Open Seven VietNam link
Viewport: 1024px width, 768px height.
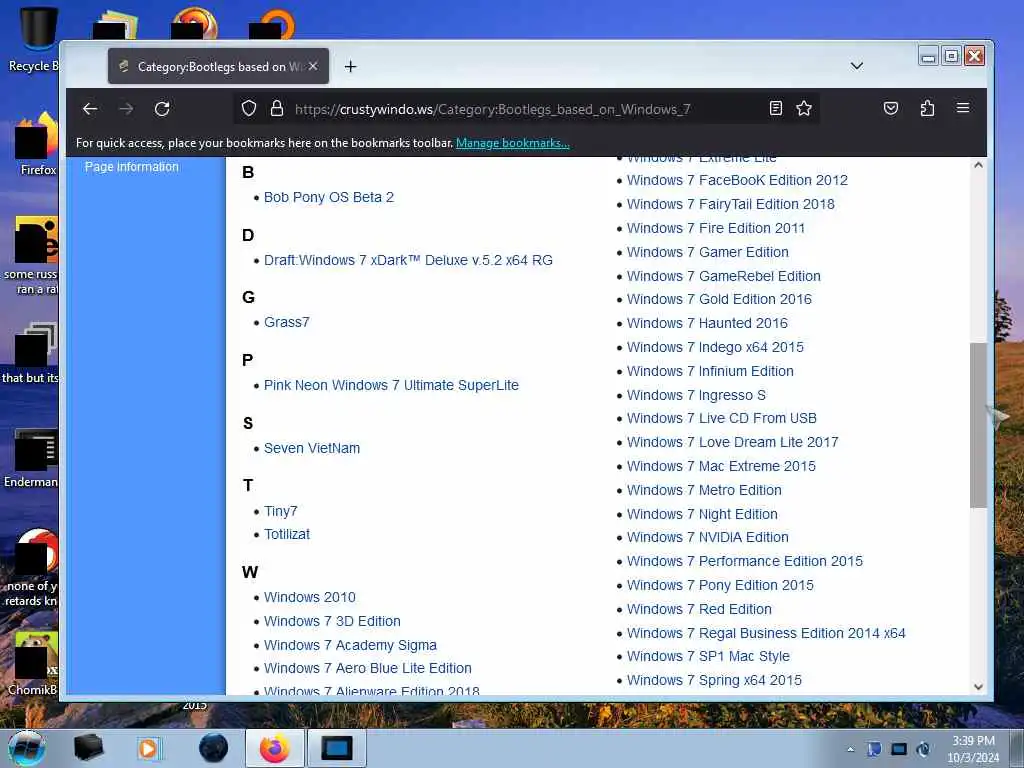[x=312, y=448]
